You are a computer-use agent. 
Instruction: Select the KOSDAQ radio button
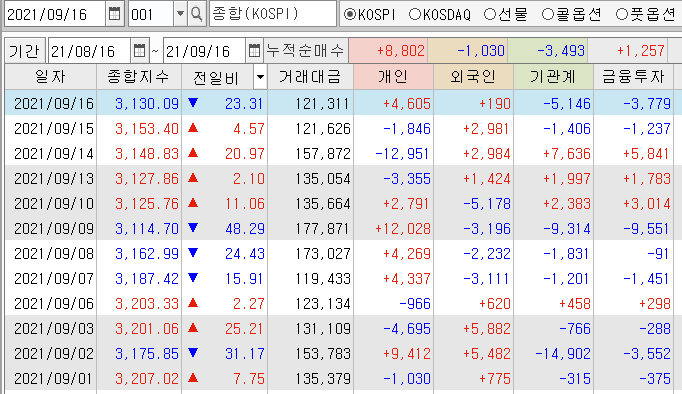(x=415, y=14)
